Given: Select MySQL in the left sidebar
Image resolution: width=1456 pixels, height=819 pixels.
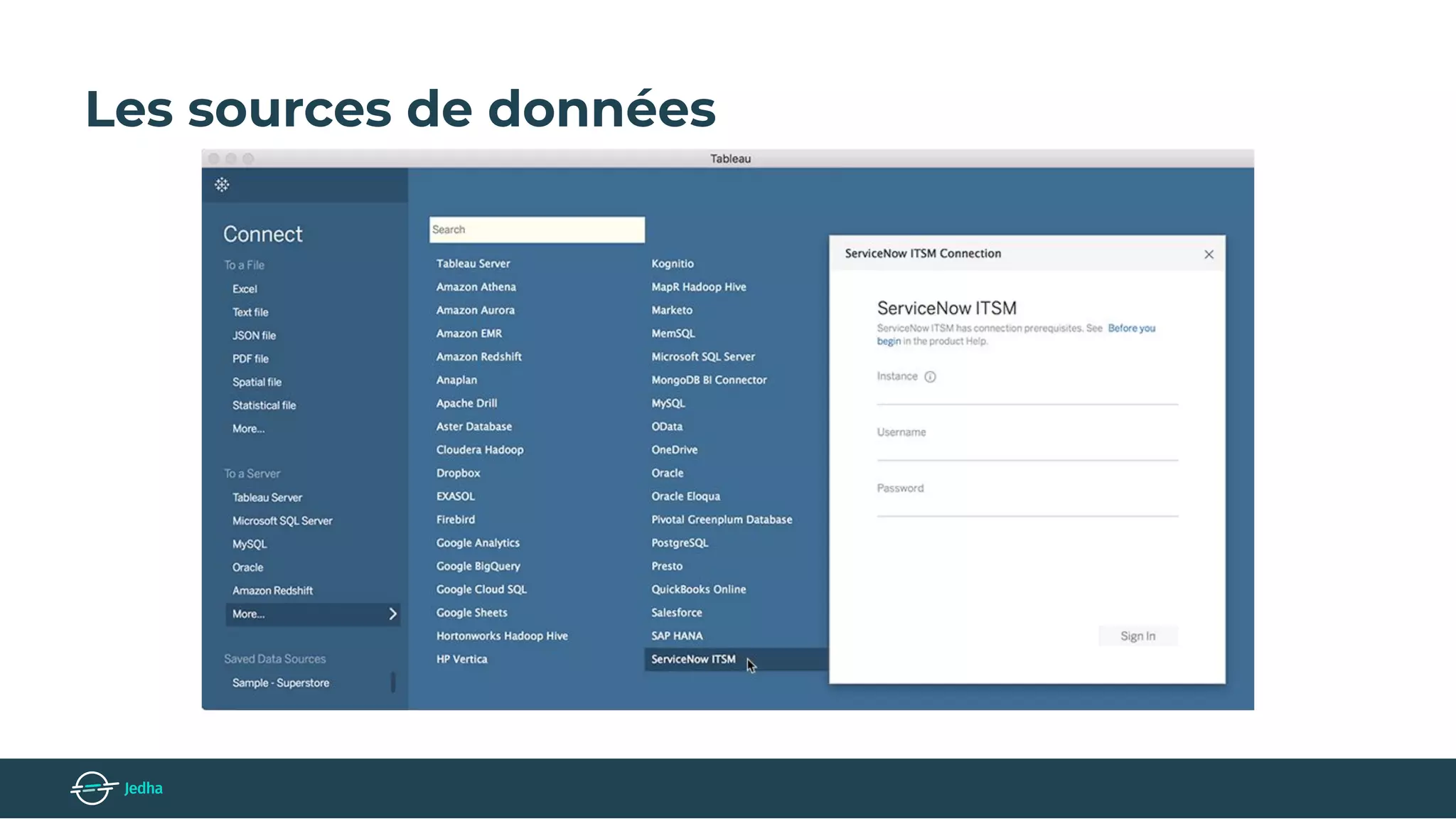Looking at the screenshot, I should (x=250, y=544).
